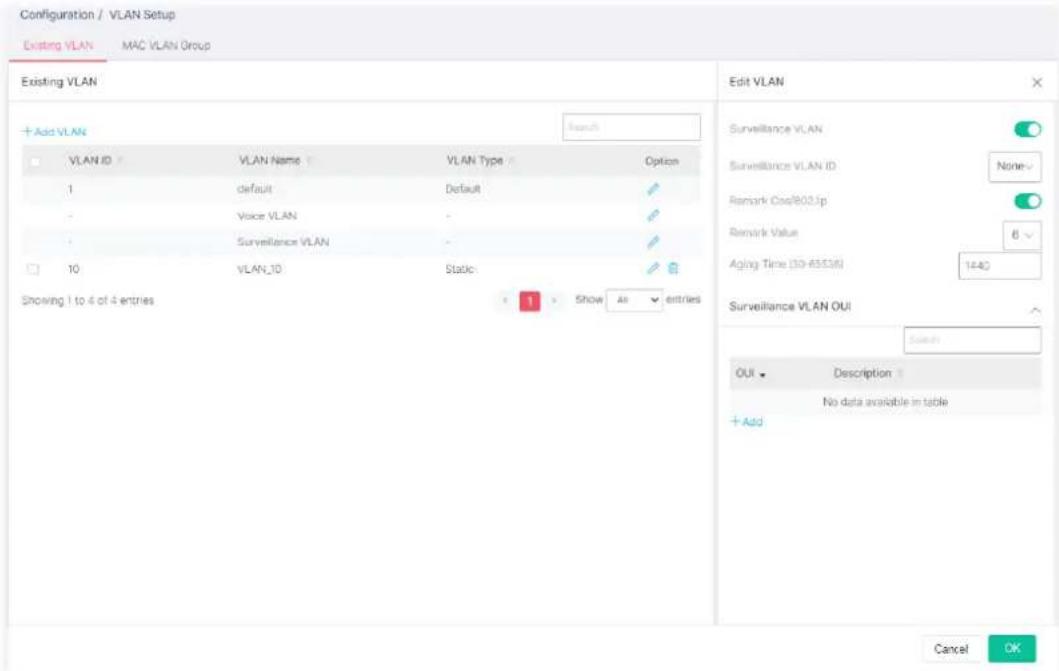Switch to MAC VLAN Group tab
Image resolution: width=1059 pixels, height=671 pixels.
coord(166,45)
